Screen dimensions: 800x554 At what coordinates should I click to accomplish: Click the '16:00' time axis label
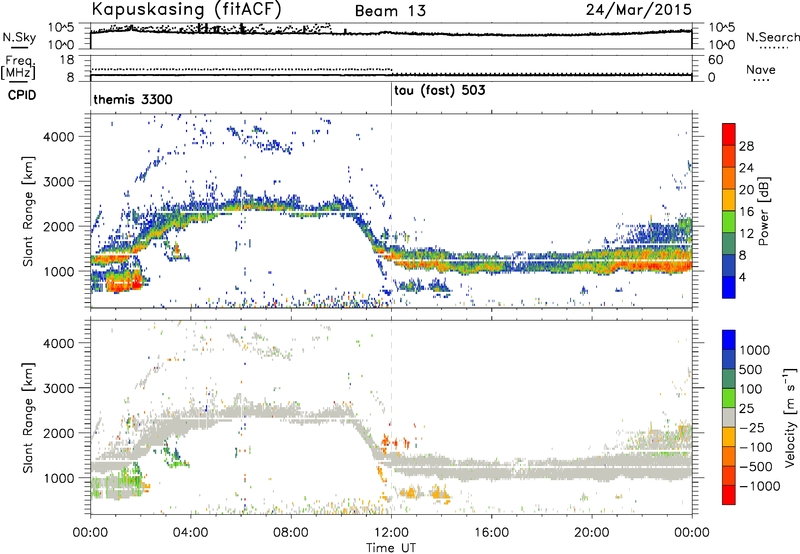(492, 533)
